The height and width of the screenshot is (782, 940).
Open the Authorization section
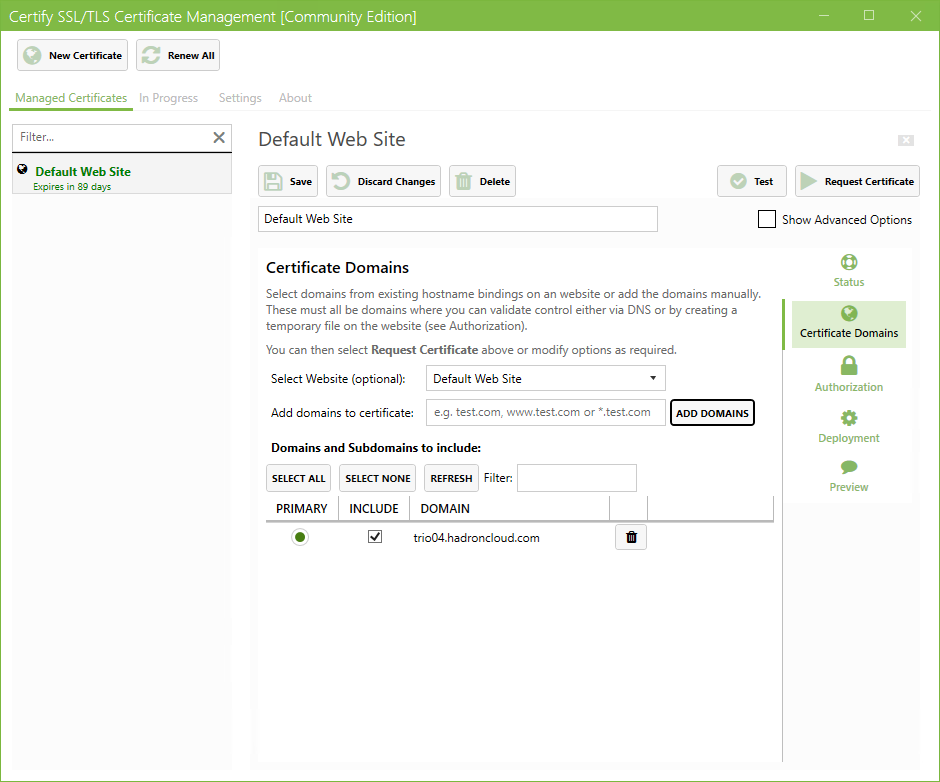point(849,375)
